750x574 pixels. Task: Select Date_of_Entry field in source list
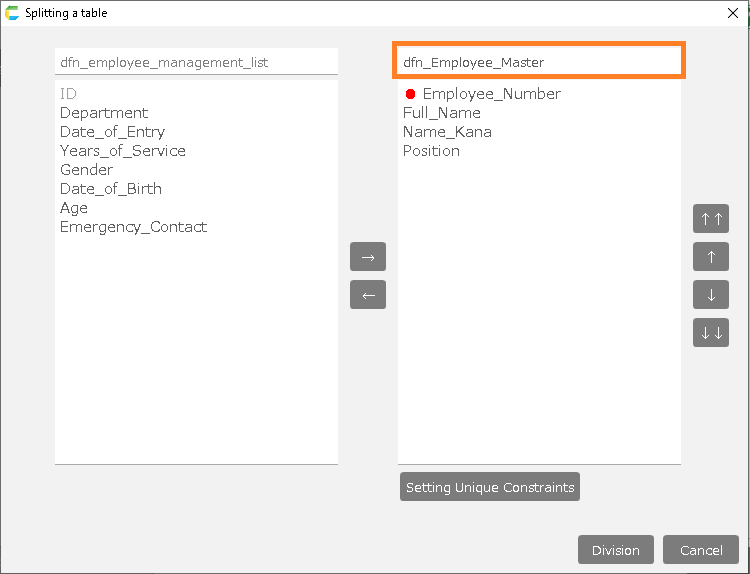pos(112,132)
